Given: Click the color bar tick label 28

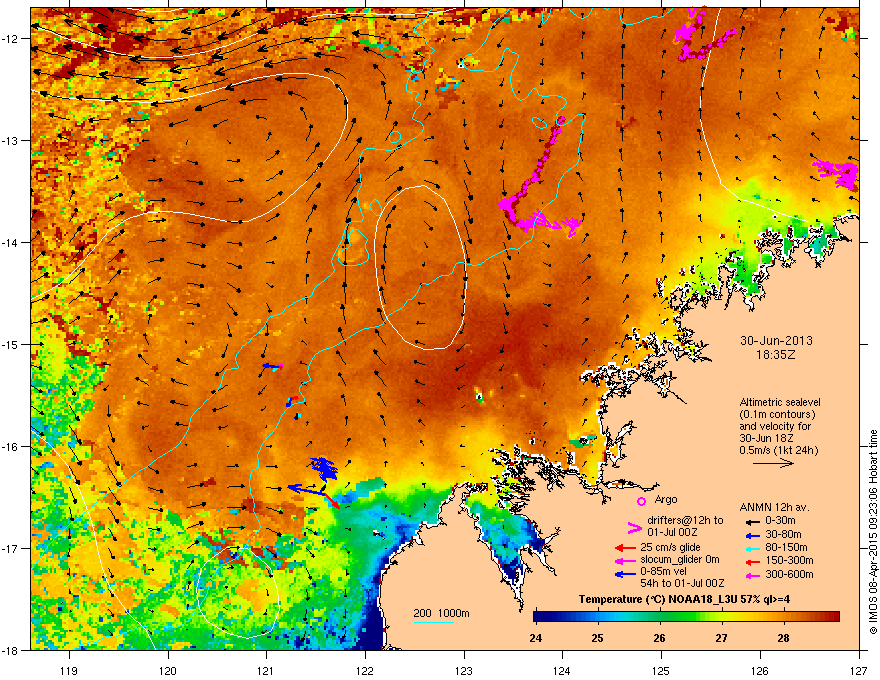Looking at the screenshot, I should pos(783,638).
